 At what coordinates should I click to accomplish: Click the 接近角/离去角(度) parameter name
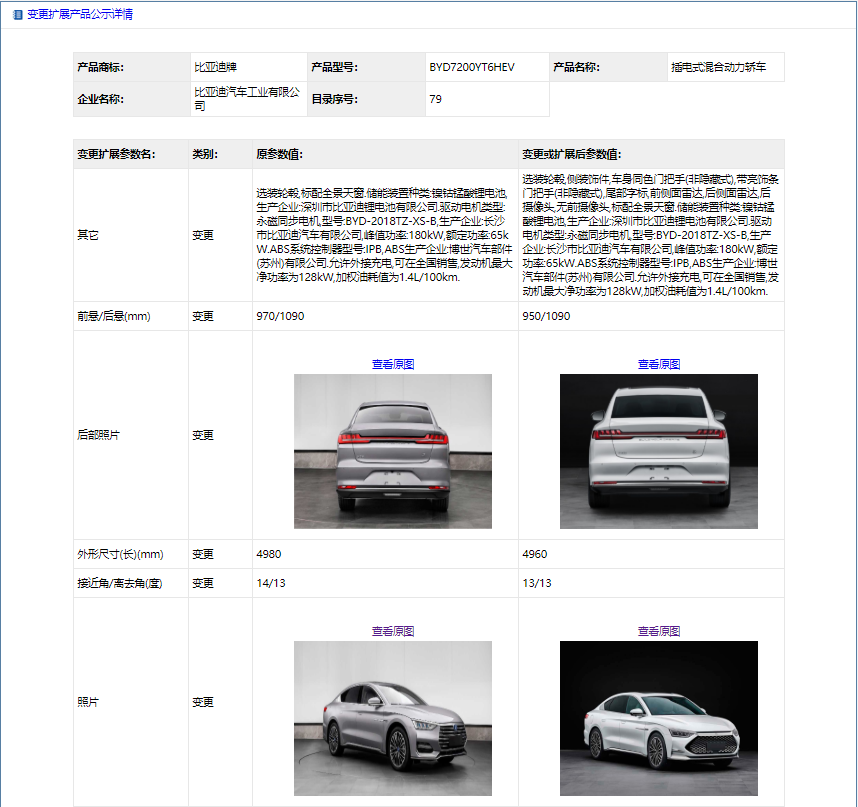pos(120,583)
